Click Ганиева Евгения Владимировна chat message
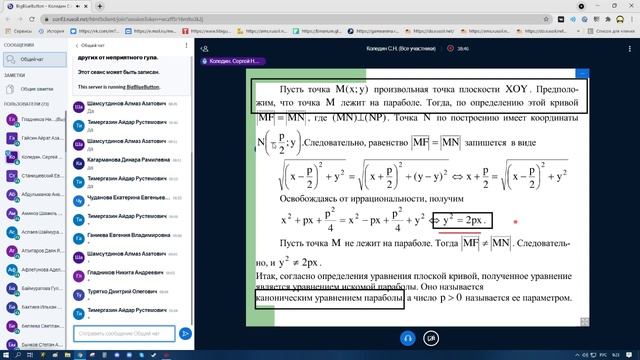The height and width of the screenshot is (360, 640). (130, 238)
